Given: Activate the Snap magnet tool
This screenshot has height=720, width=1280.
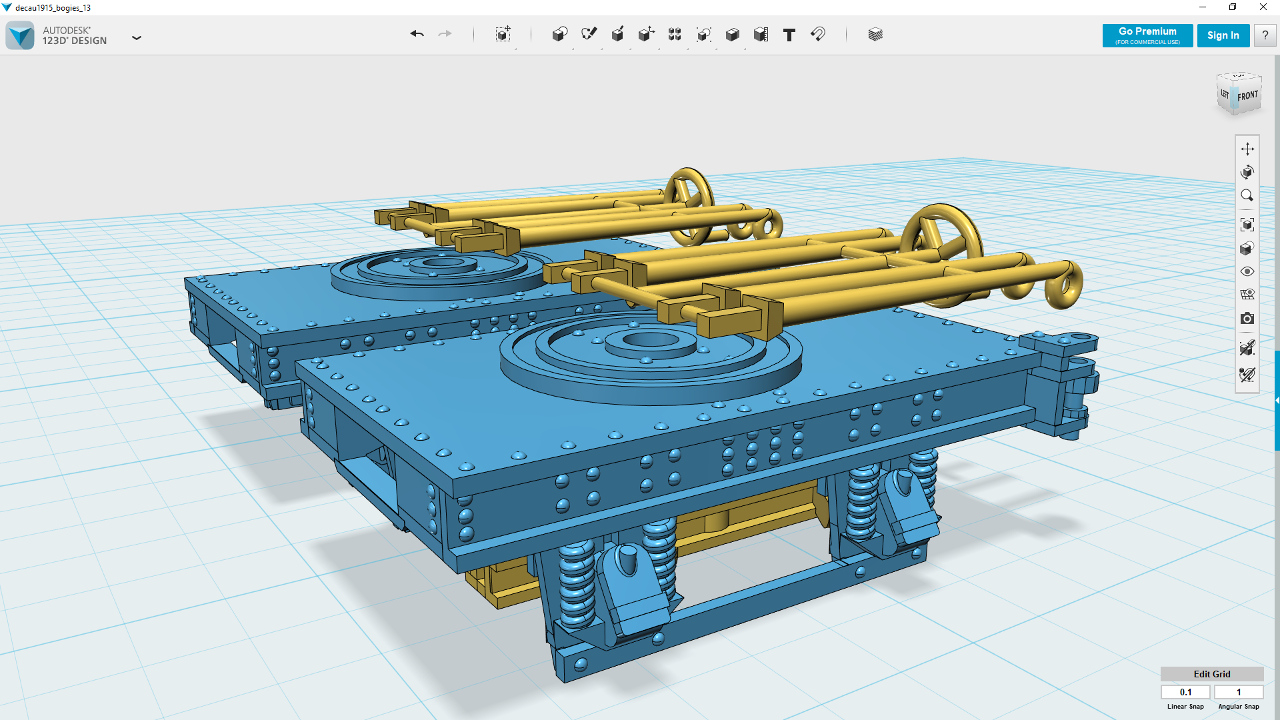Looking at the screenshot, I should [x=817, y=34].
